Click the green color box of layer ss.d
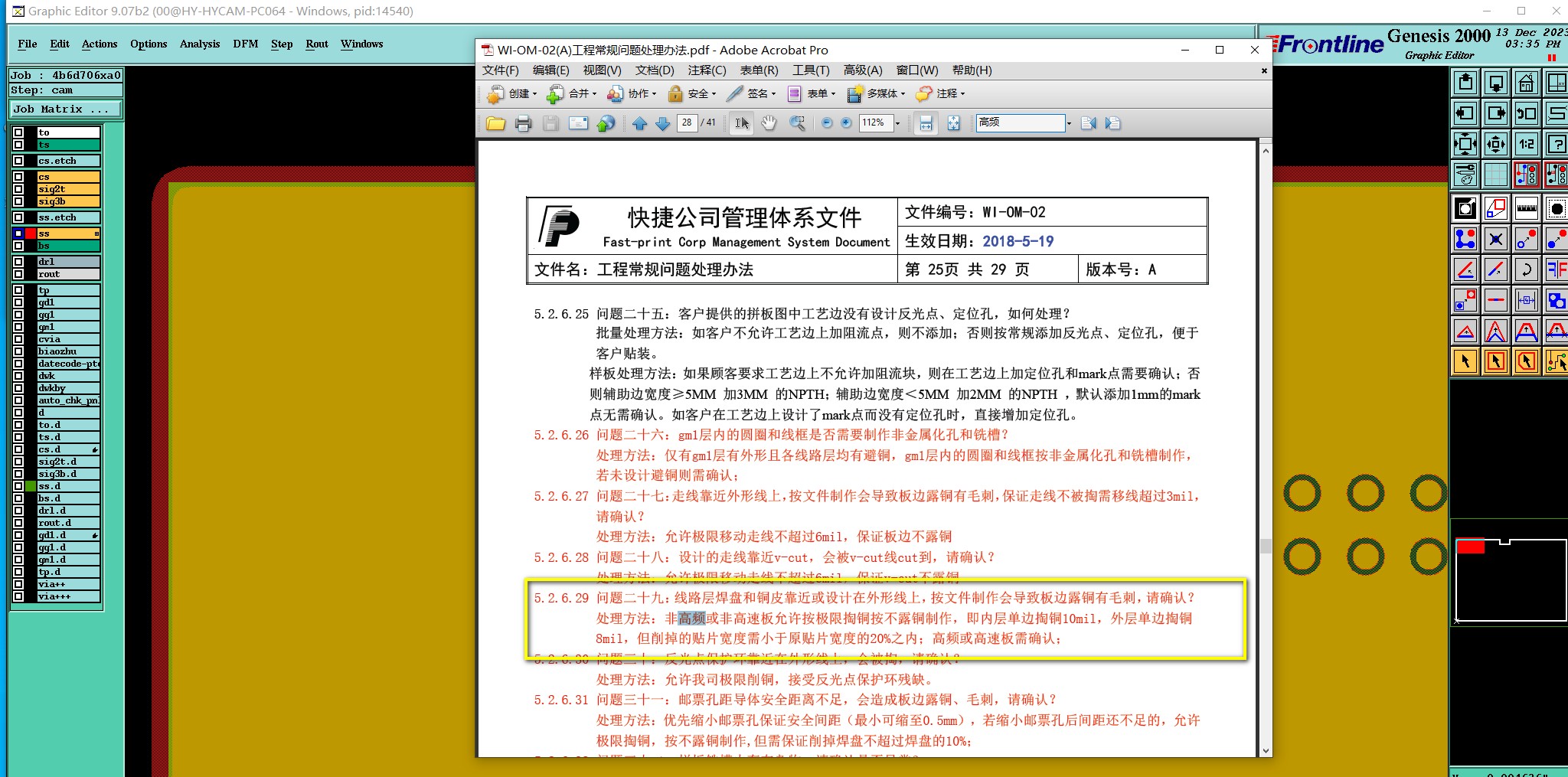 click(x=31, y=486)
